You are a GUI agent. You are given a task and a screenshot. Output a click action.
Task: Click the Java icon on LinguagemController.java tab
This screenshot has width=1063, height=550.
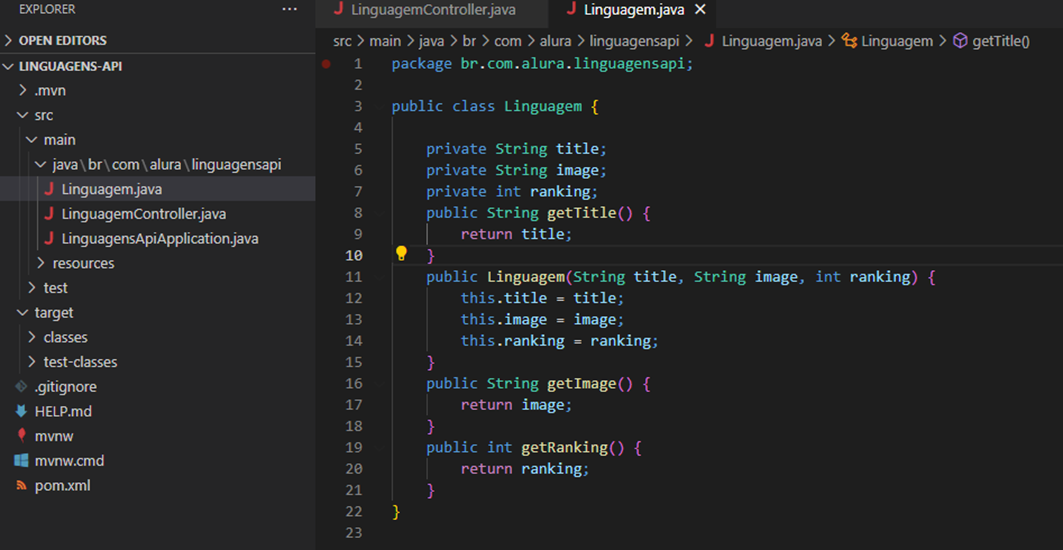(339, 9)
